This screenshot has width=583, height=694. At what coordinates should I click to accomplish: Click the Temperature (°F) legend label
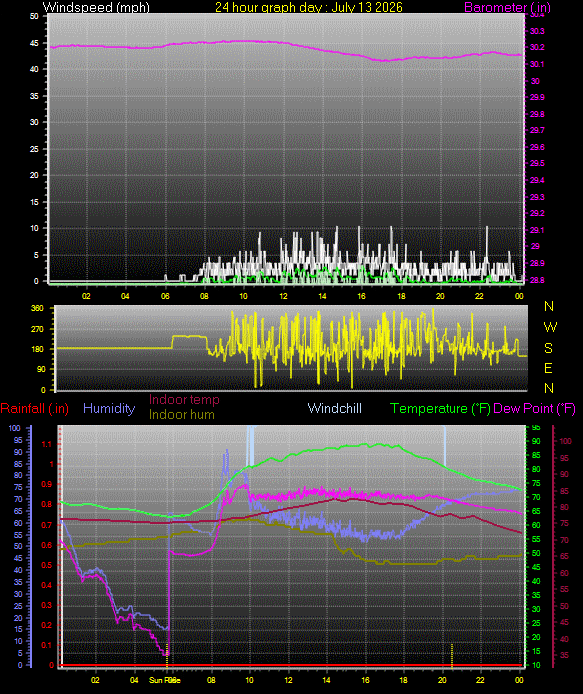tap(440, 408)
